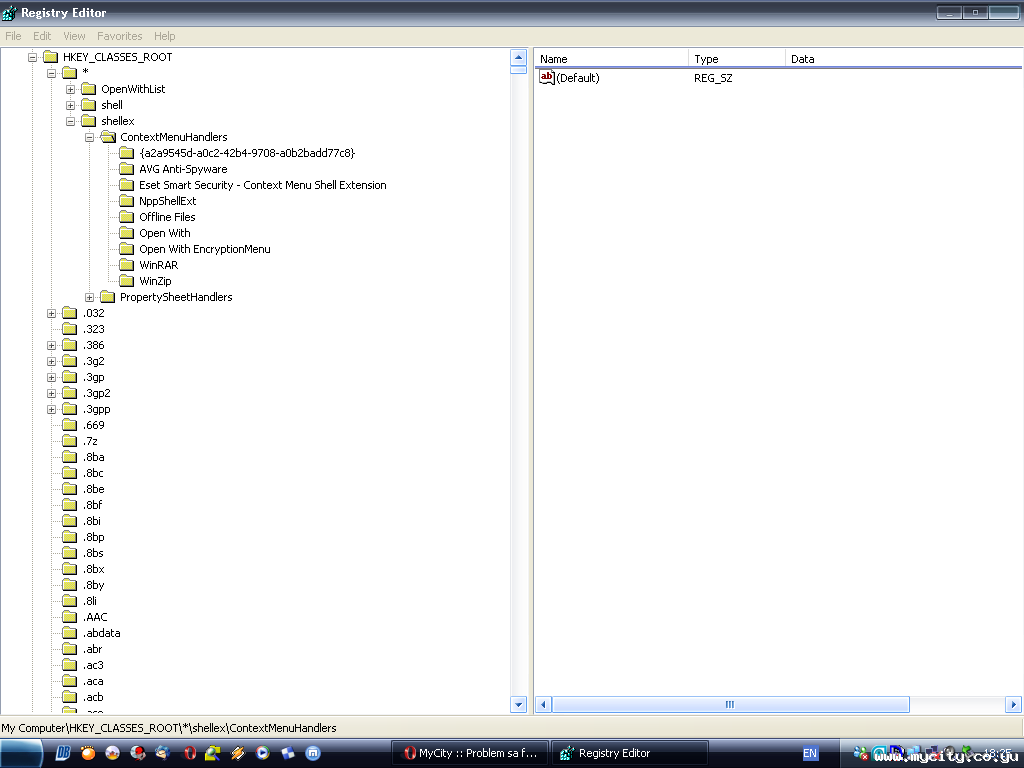Viewport: 1024px width, 768px height.
Task: Click the values pane scroll left arrow
Action: pos(543,704)
